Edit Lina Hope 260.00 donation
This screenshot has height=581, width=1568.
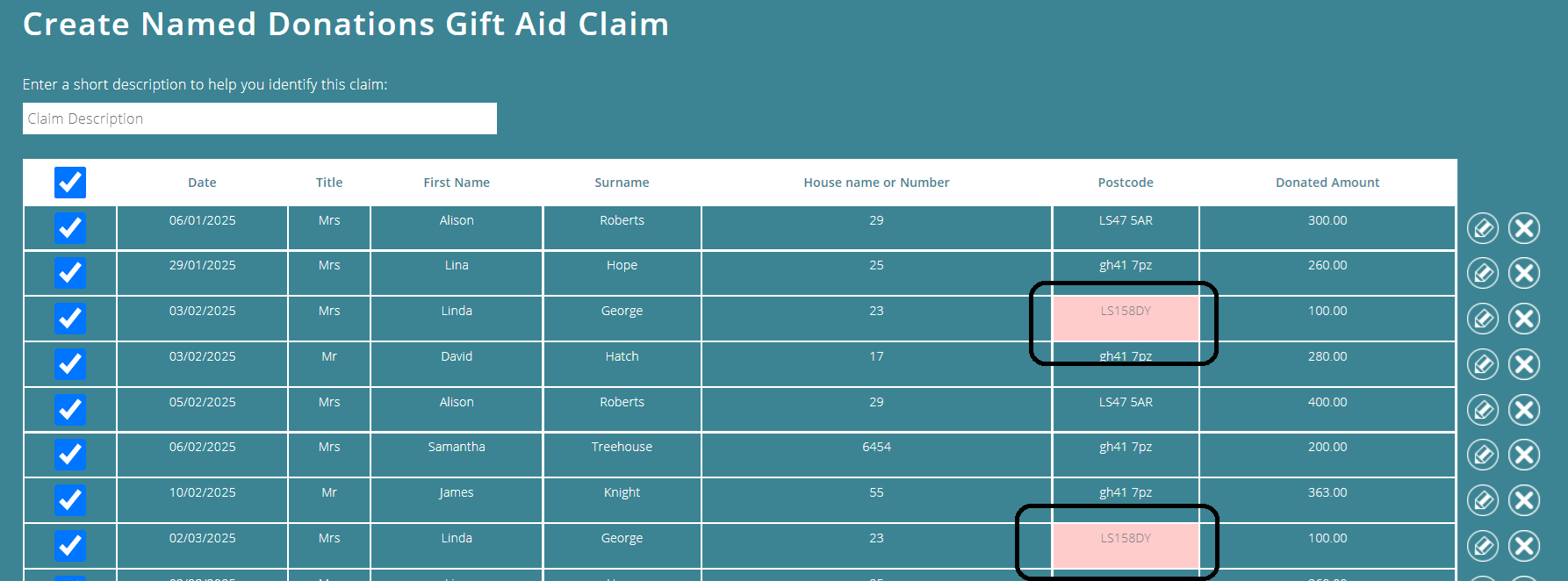point(1483,273)
